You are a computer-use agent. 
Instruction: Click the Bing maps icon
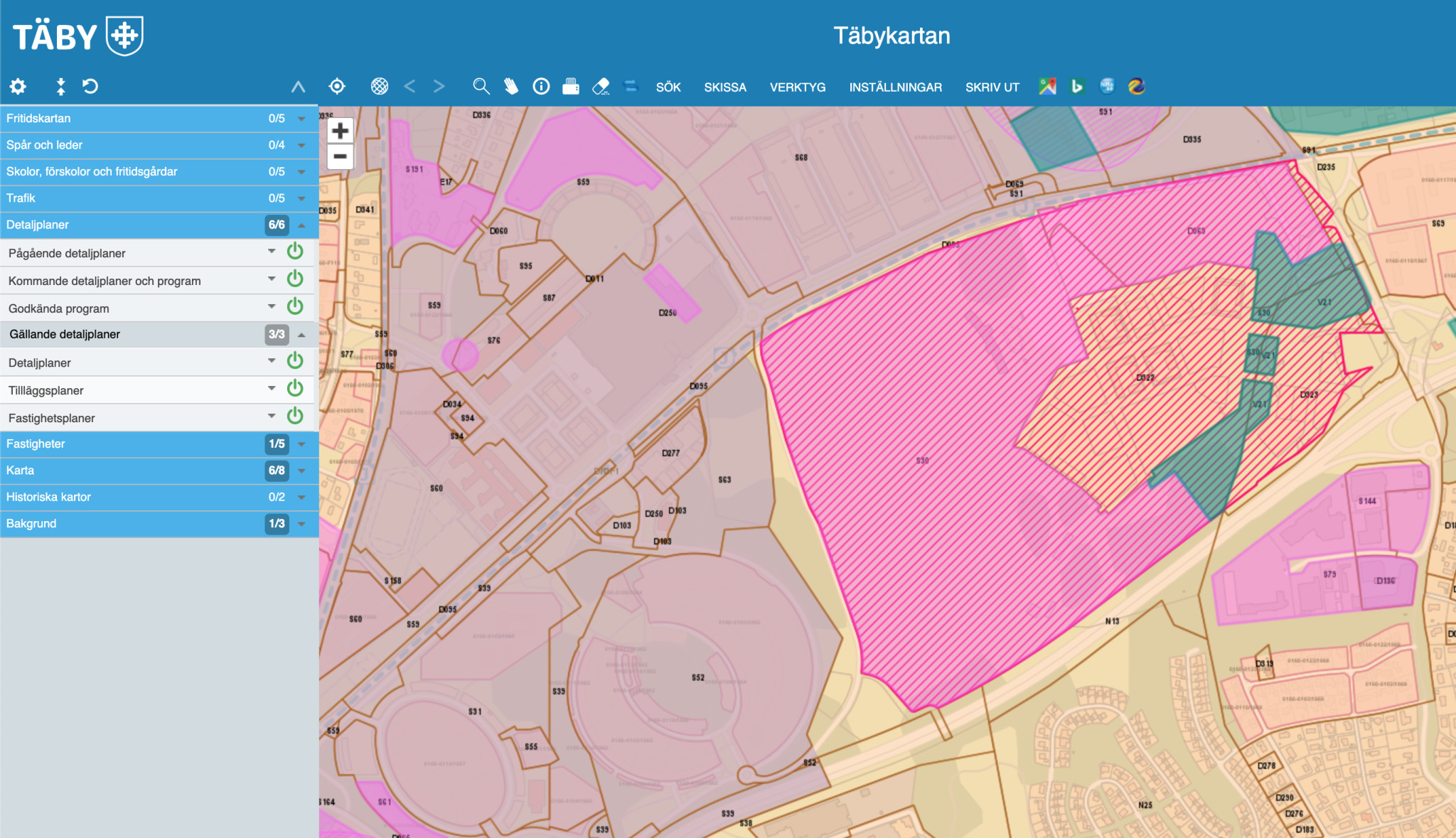click(1077, 87)
